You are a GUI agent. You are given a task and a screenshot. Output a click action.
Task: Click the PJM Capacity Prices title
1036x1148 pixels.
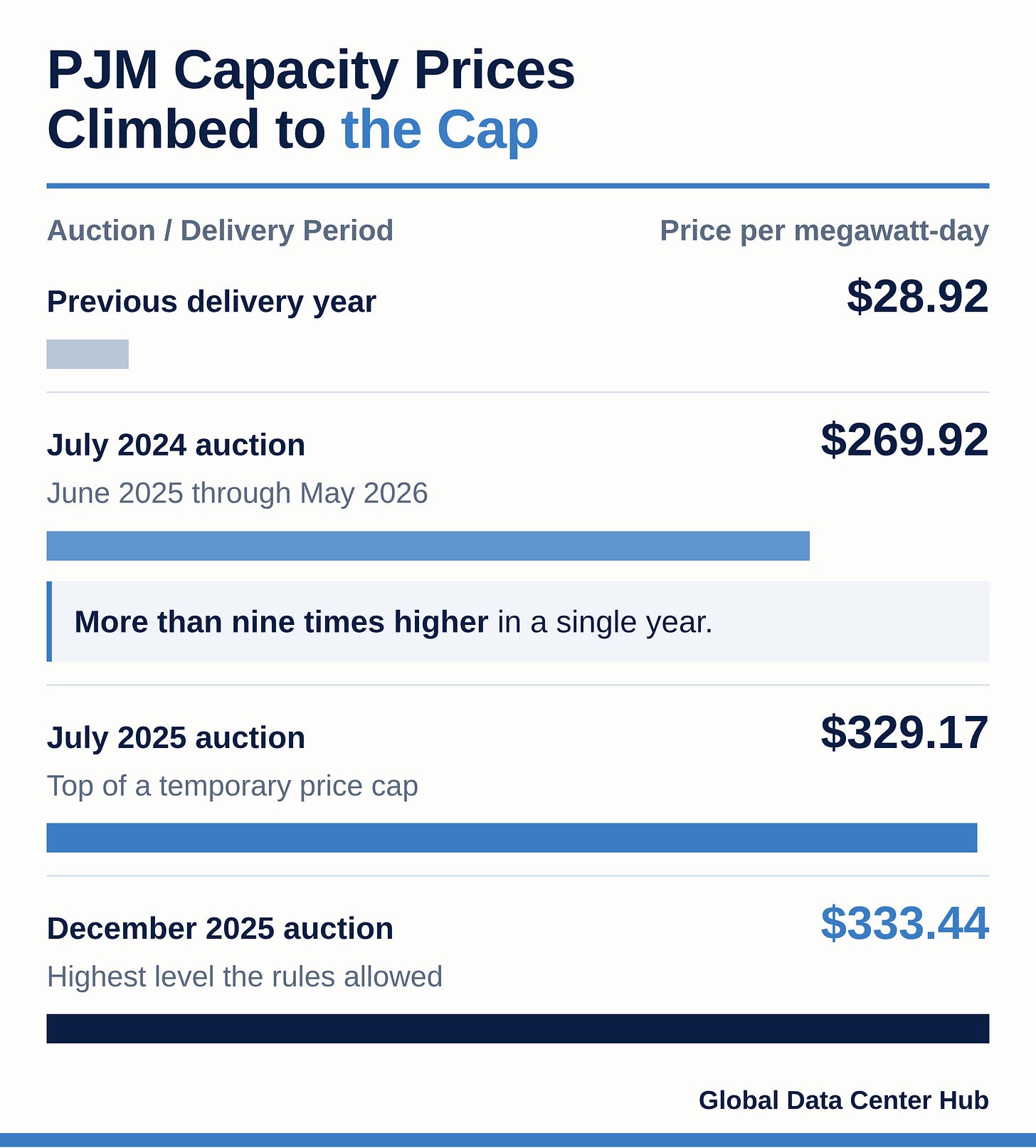[x=311, y=100]
